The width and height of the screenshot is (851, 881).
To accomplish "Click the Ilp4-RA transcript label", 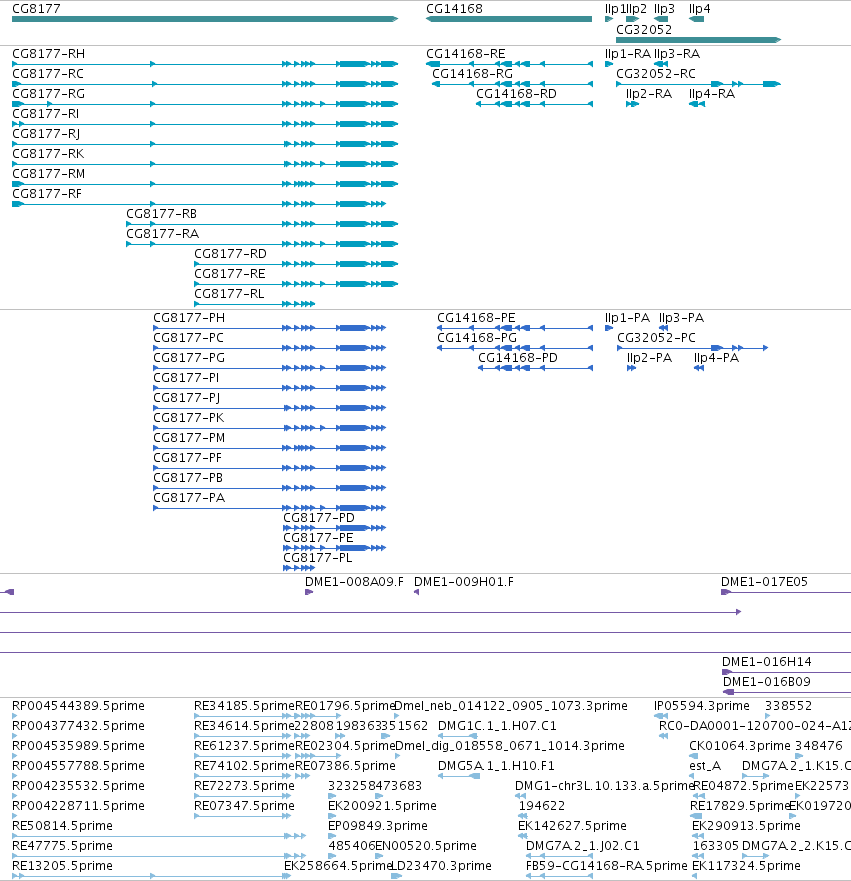I will pos(712,94).
